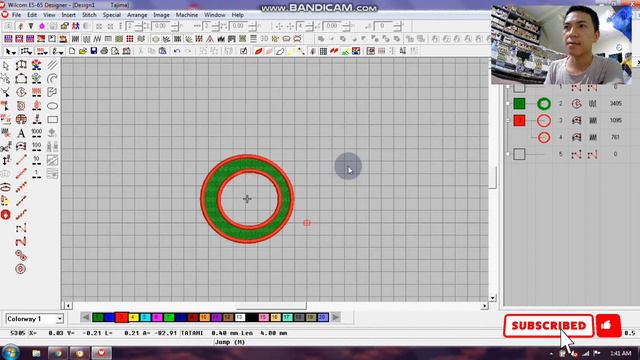Click the Travel by 1 stitch icon
The height and width of the screenshot is (360, 640).
point(36,174)
